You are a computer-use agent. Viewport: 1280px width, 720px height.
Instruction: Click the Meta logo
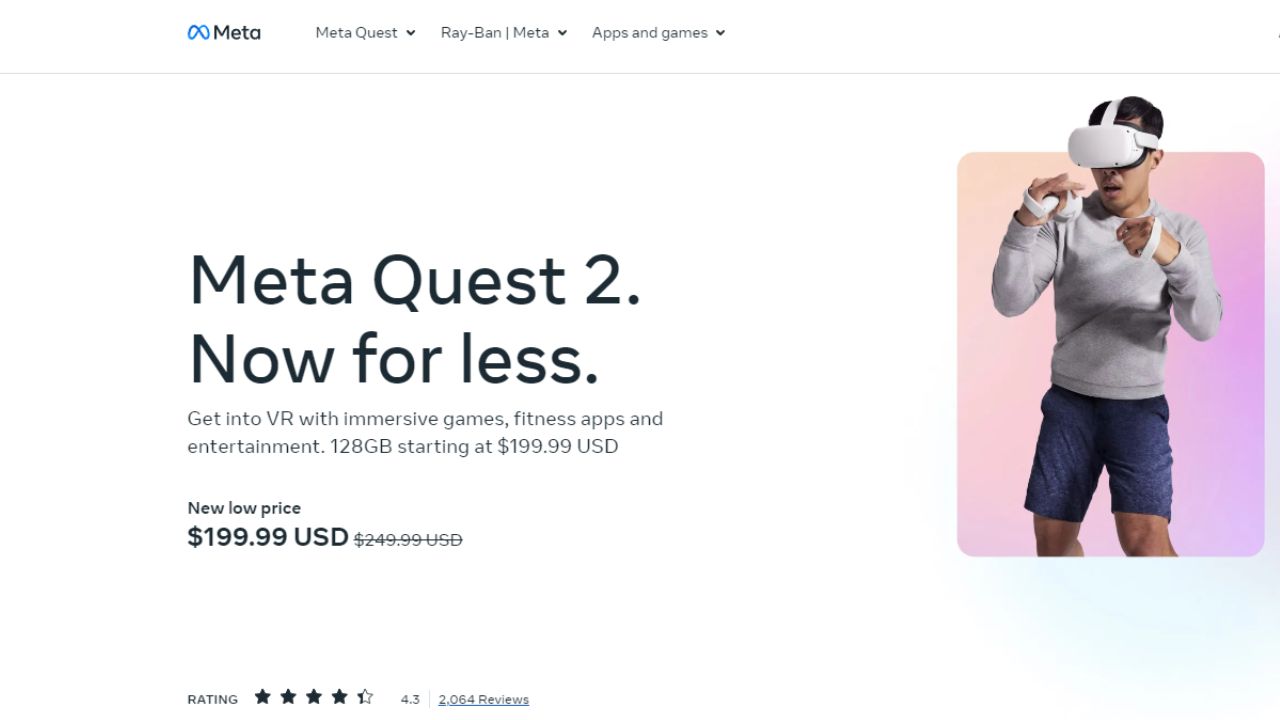click(224, 32)
